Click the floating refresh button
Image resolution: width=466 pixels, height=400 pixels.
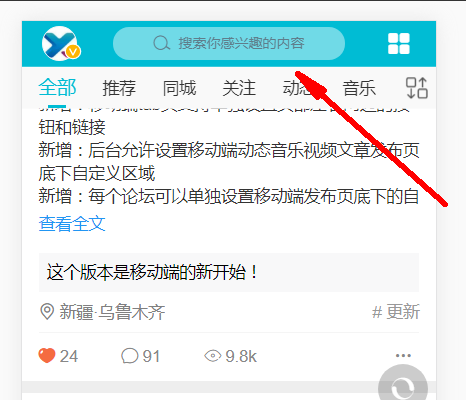403,387
